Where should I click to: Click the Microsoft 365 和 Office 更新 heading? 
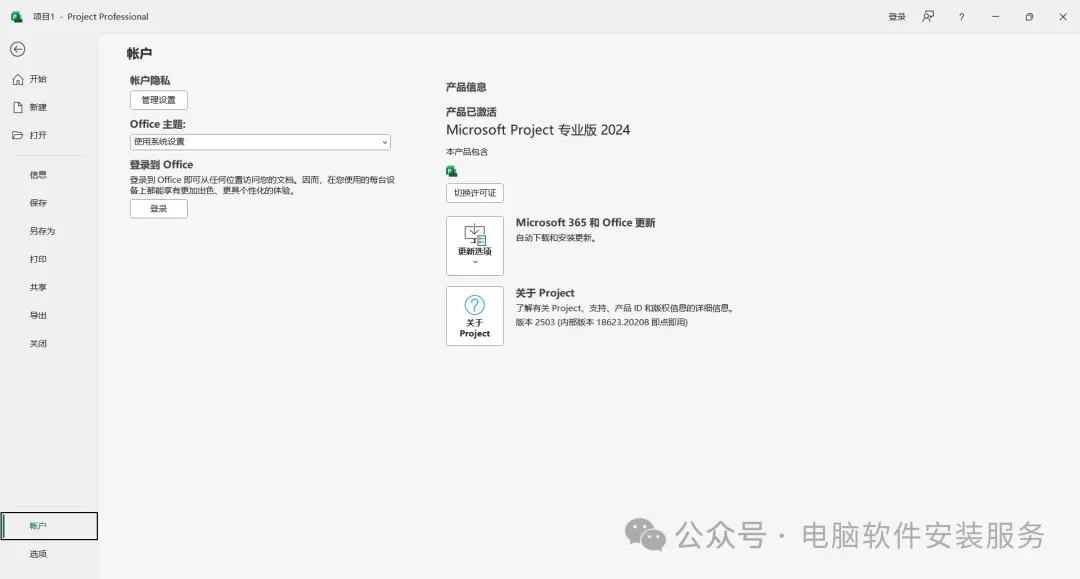point(585,223)
